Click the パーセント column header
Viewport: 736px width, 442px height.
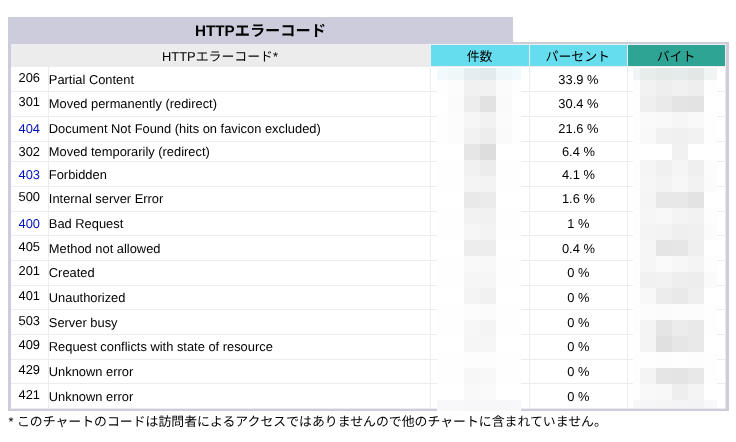pos(578,56)
